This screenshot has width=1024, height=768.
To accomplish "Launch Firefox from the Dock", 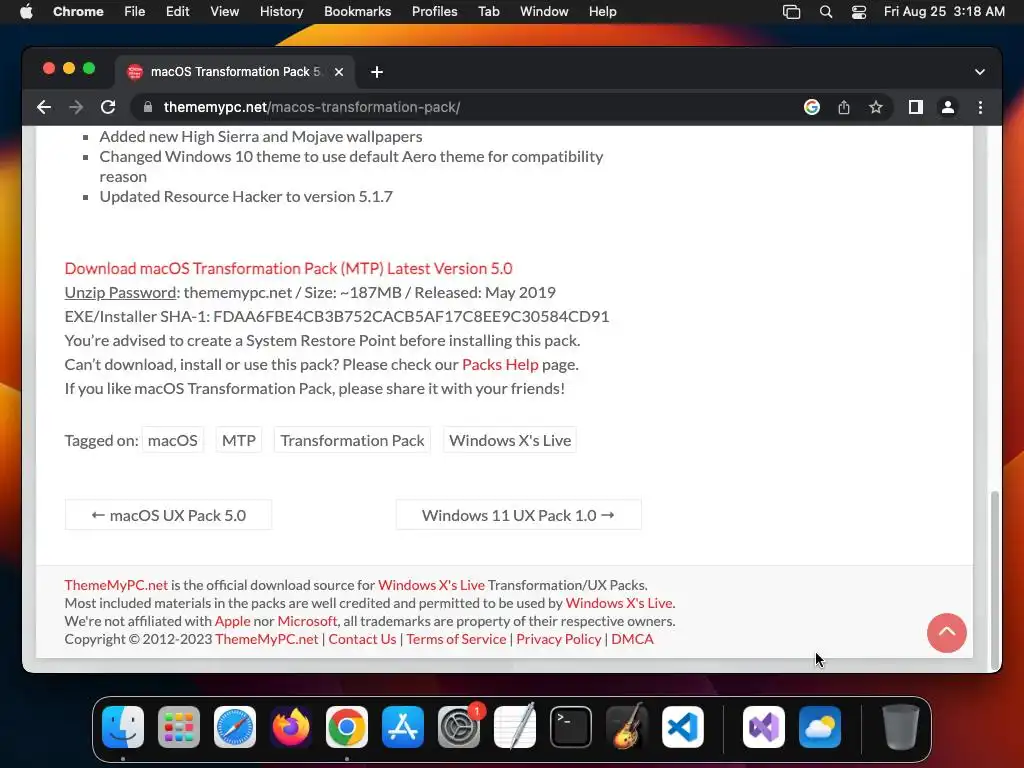I will 291,727.
